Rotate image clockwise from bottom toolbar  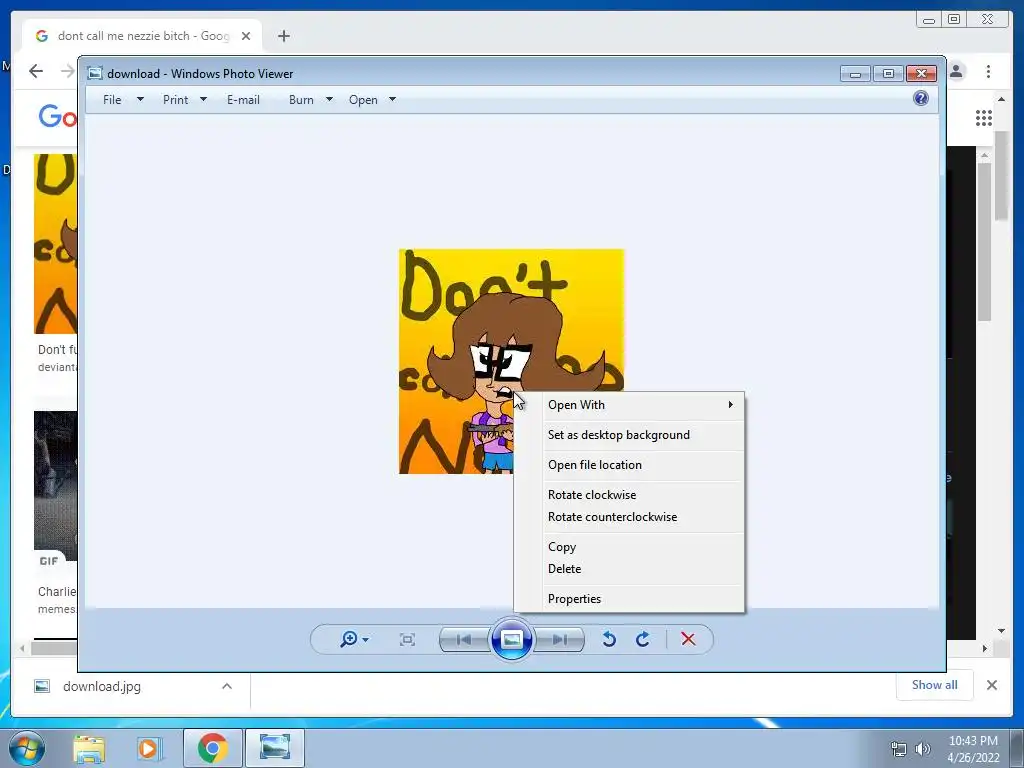point(643,639)
